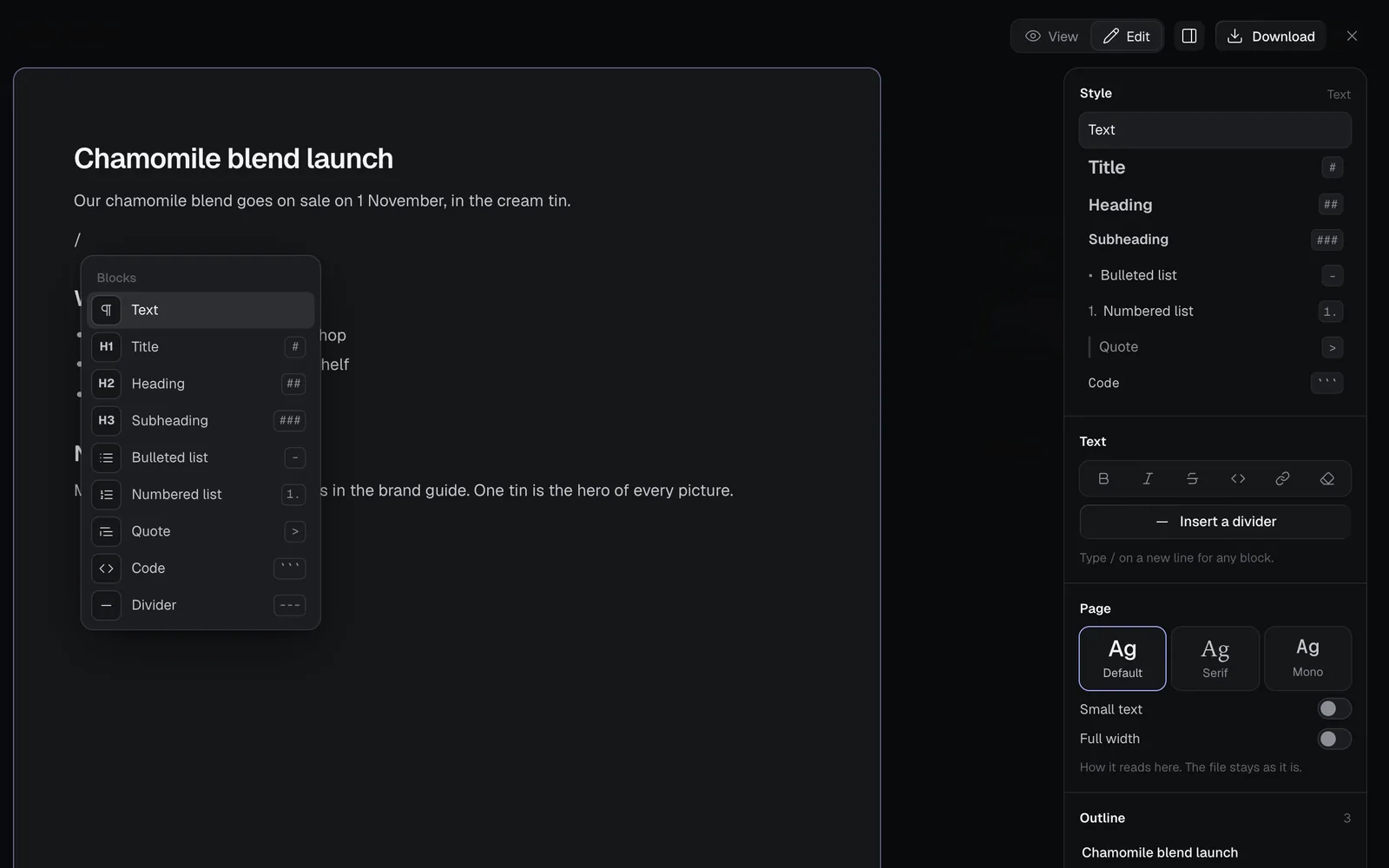
Task: Close the document viewer
Action: coord(1352,36)
